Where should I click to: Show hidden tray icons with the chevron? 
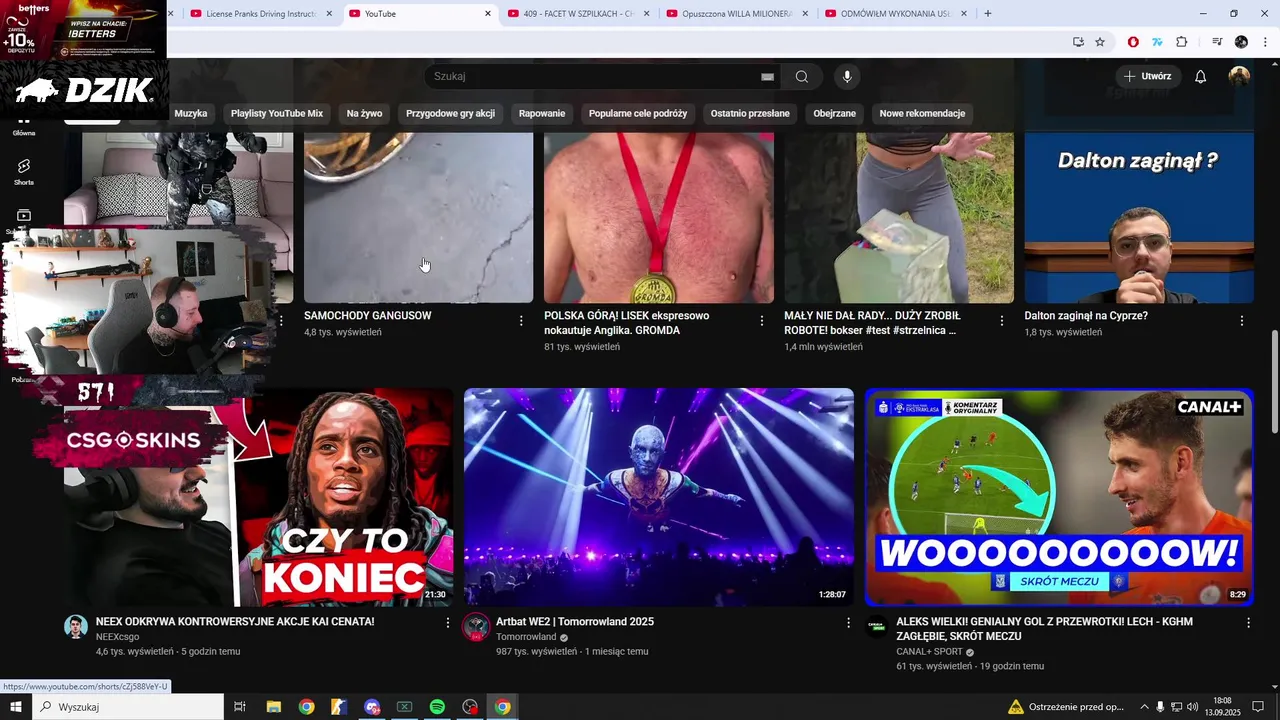click(x=1144, y=707)
